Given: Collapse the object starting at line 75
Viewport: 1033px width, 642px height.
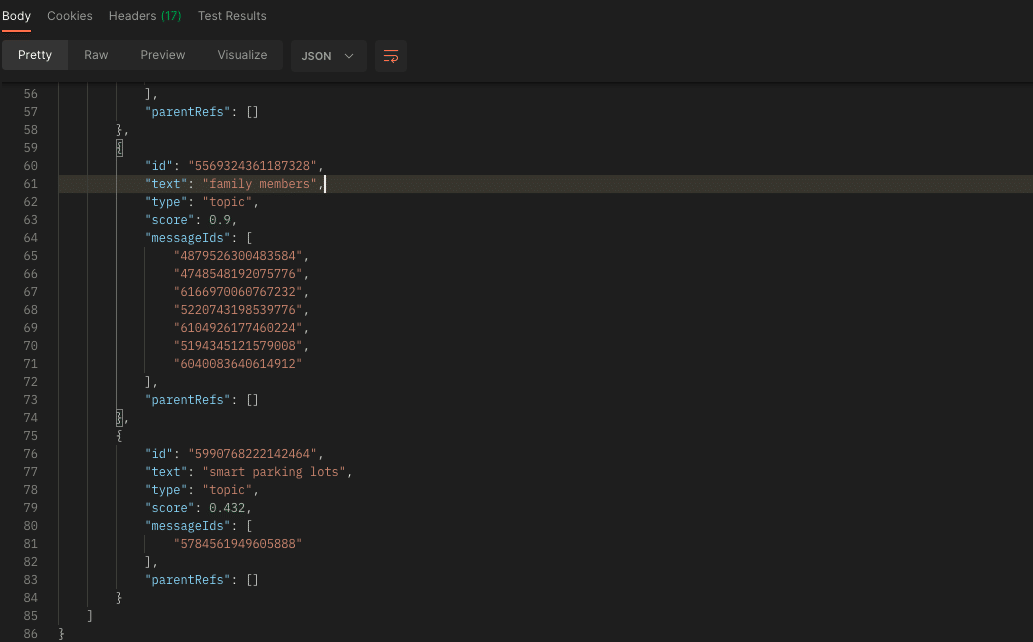Looking at the screenshot, I should [120, 435].
